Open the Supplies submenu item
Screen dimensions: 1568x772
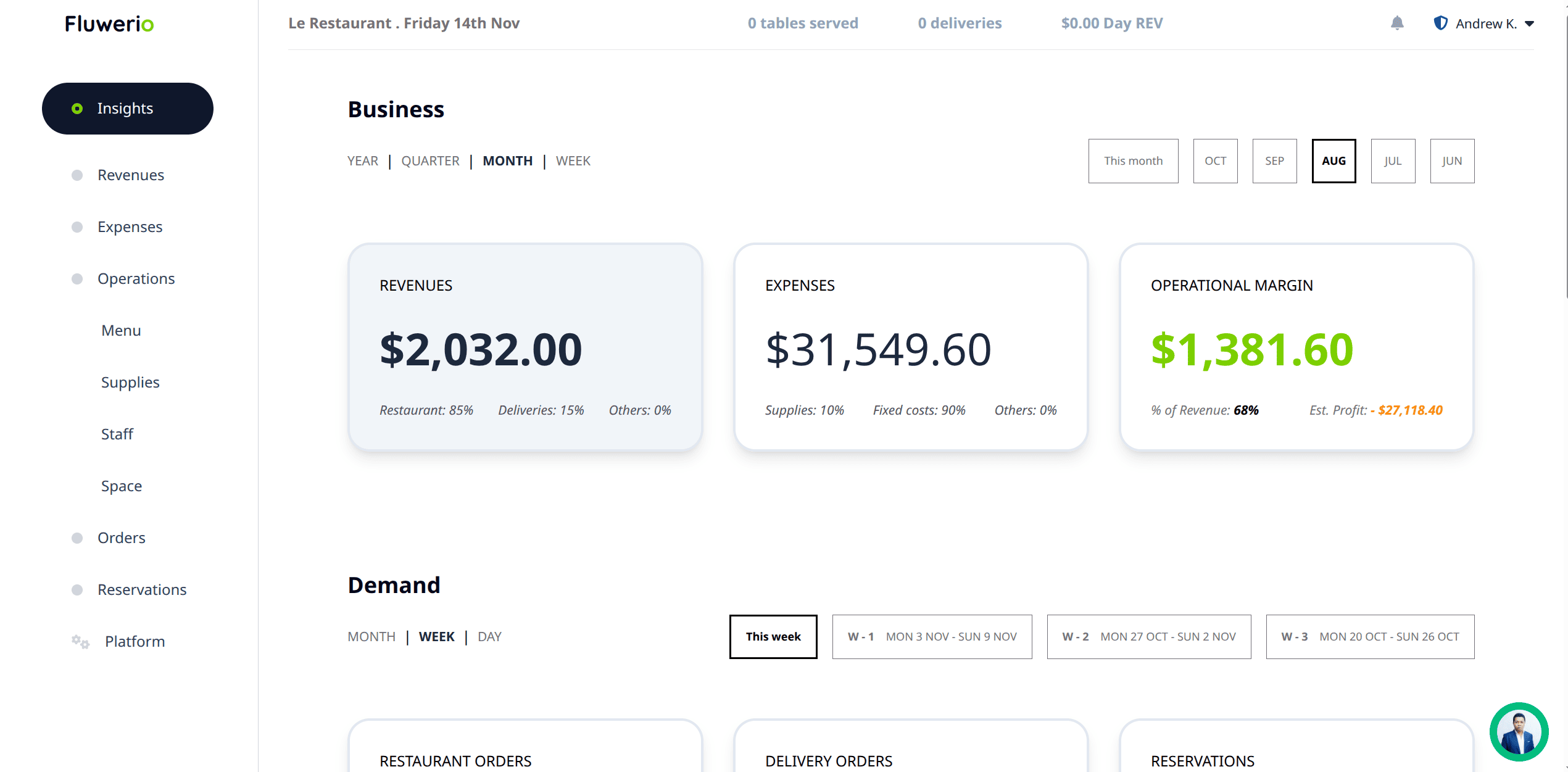coord(130,383)
